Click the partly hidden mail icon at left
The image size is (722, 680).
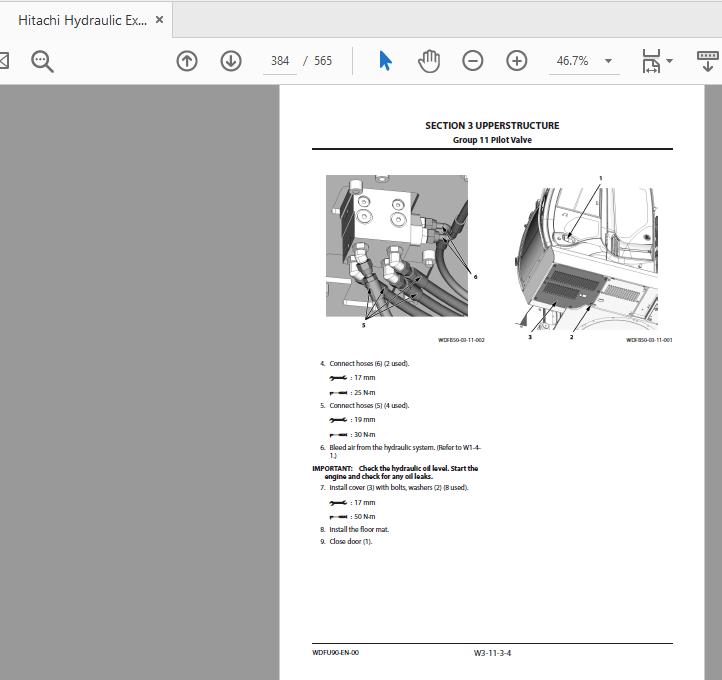click(x=4, y=61)
